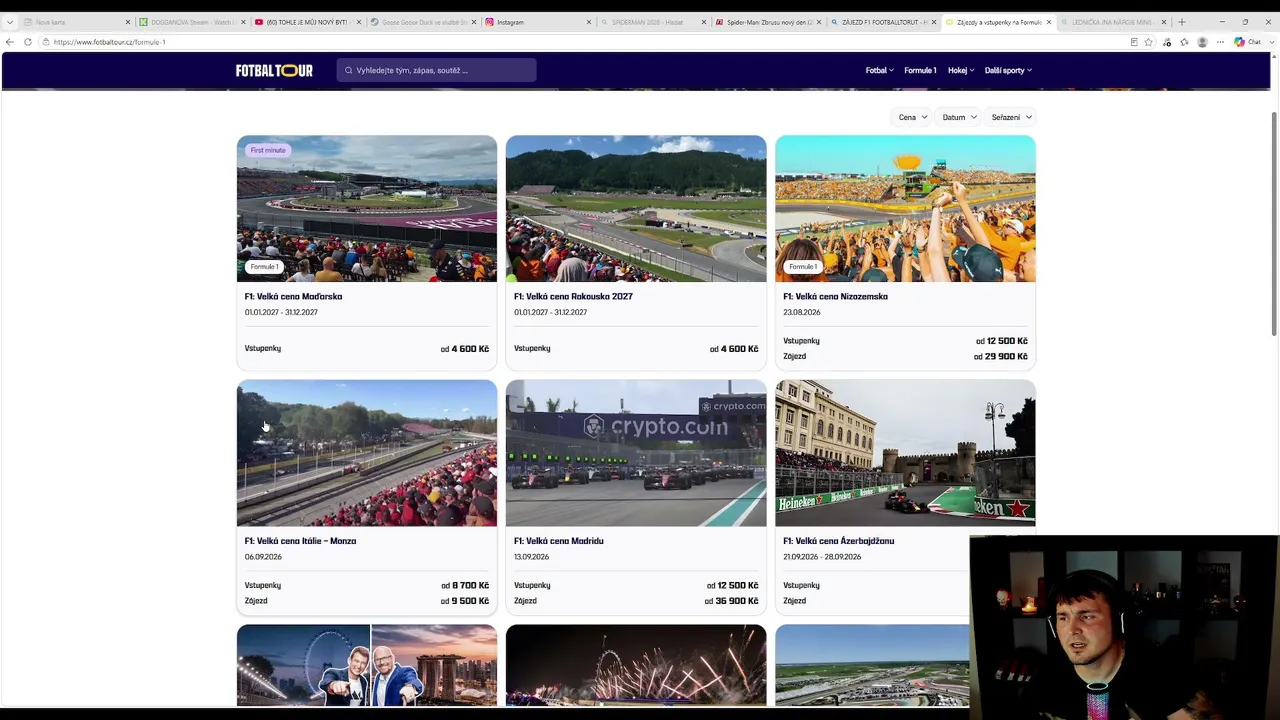Click the Ázerbájdžánu date range 21.09.2026 - 28.09.2026

822,557
